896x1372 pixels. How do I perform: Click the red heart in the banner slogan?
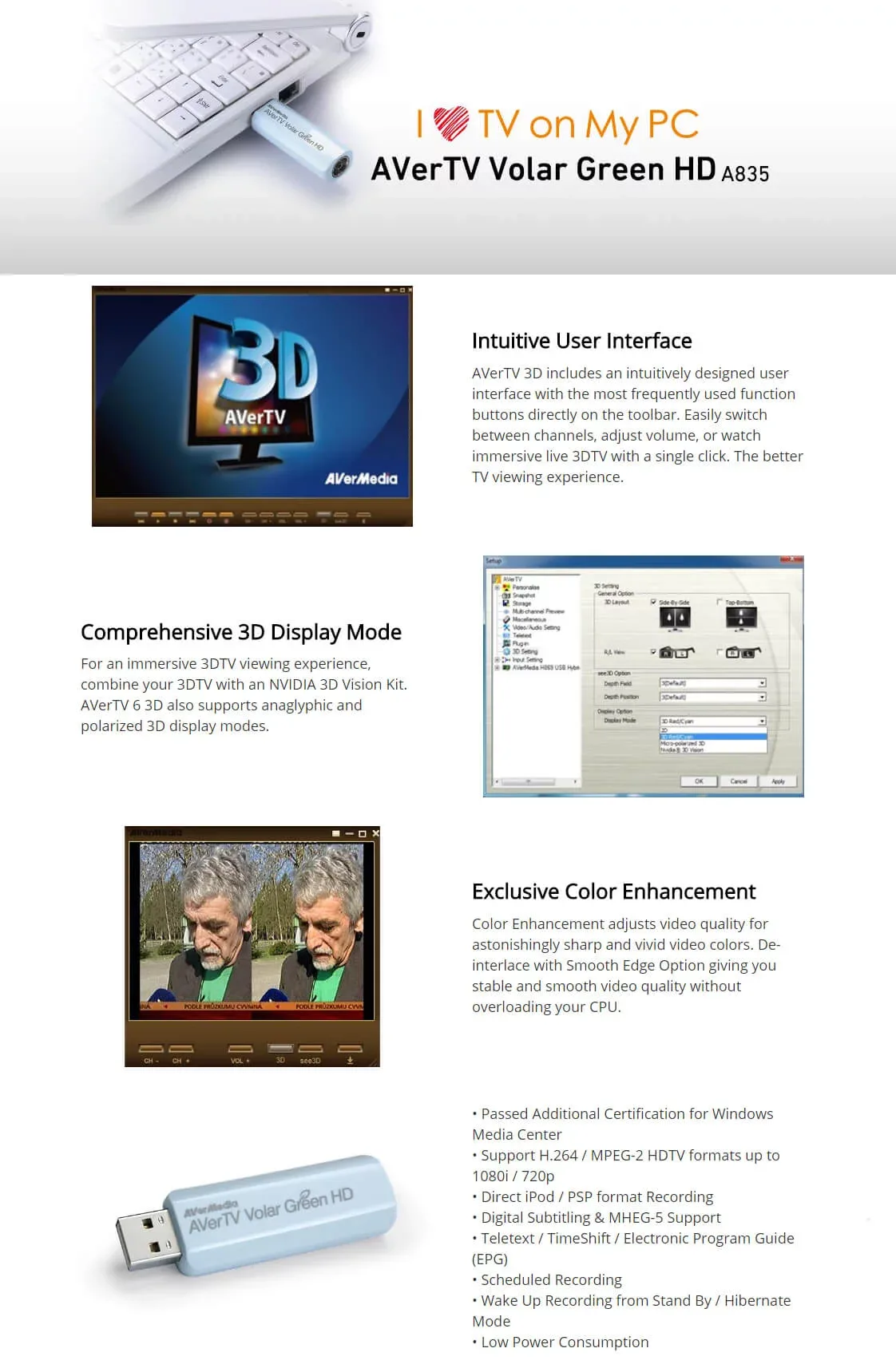coord(451,123)
